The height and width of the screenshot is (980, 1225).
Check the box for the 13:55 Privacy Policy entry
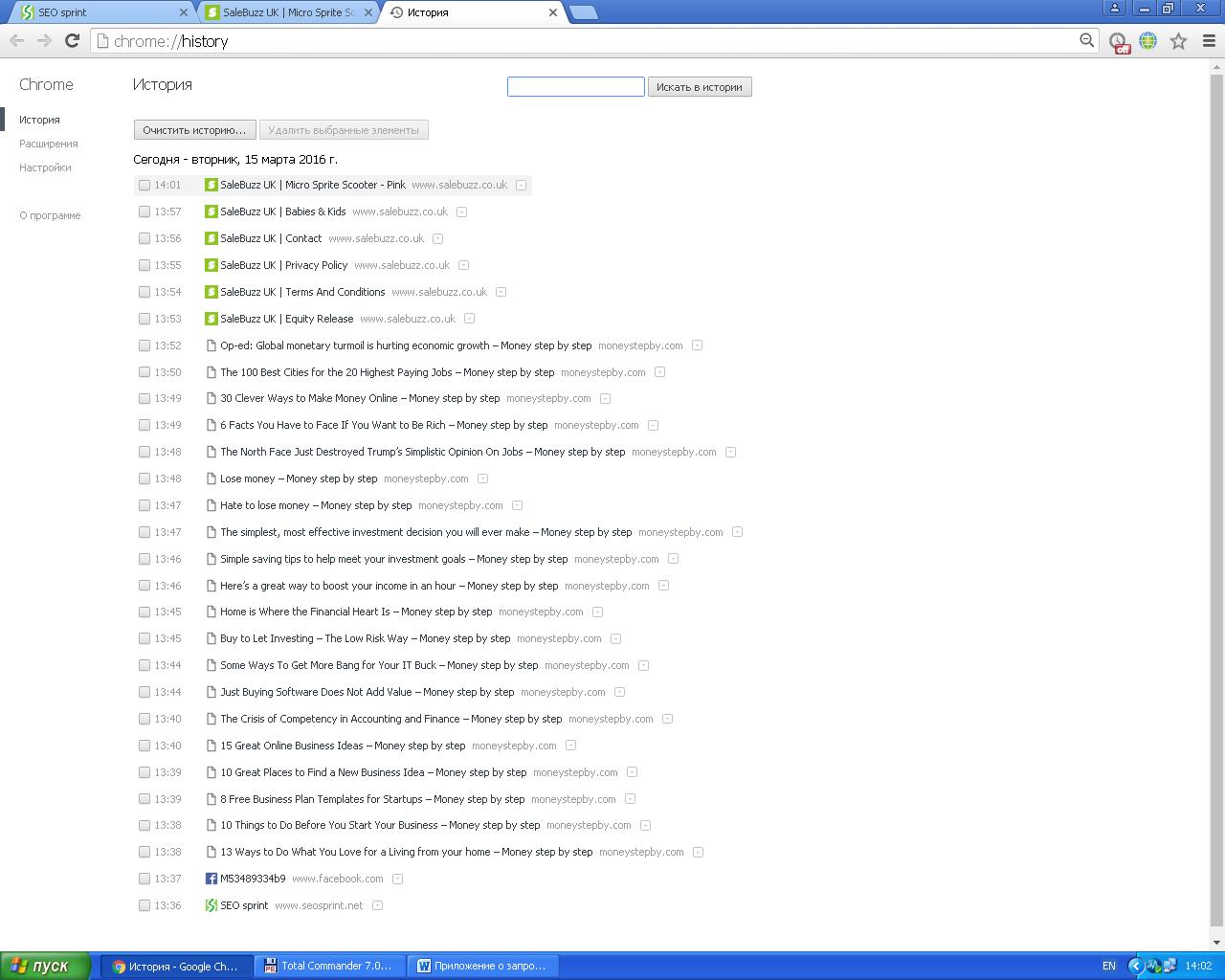[145, 265]
